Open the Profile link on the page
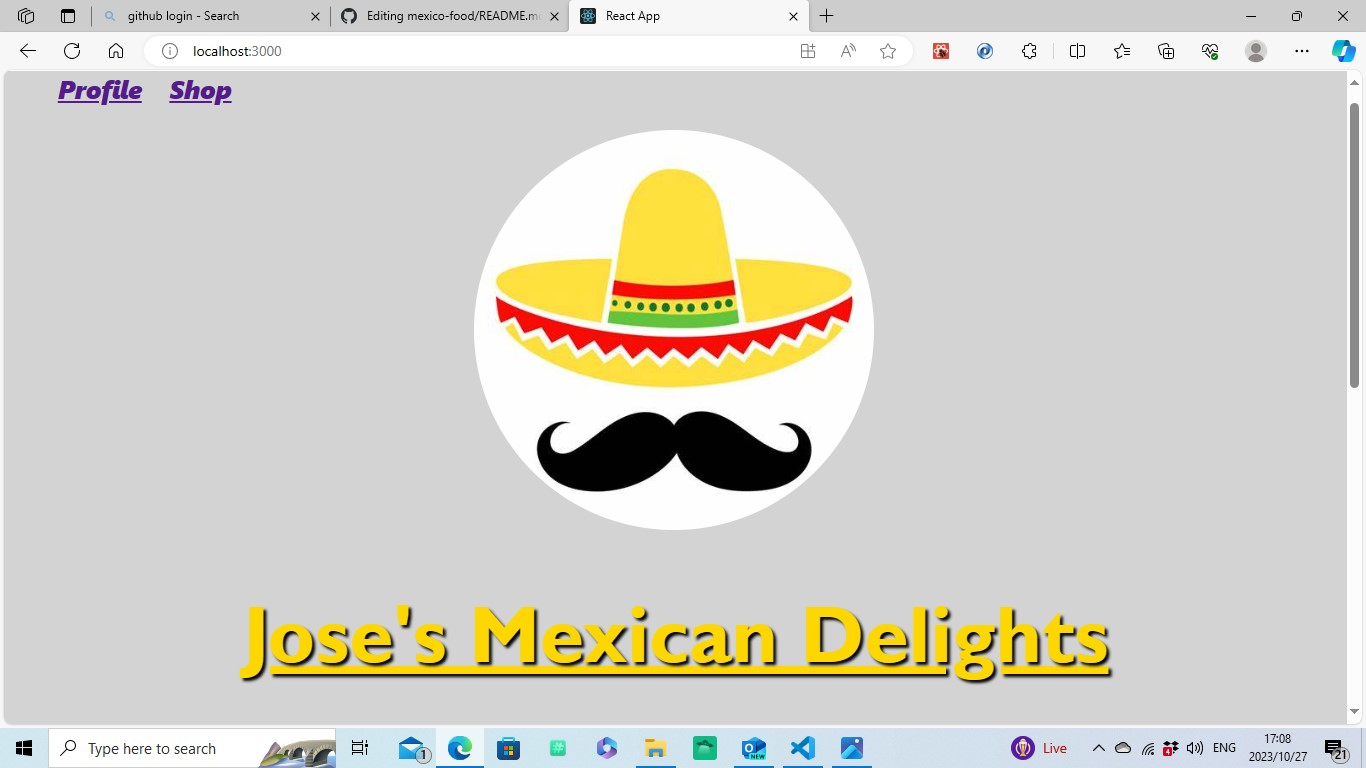Image resolution: width=1366 pixels, height=768 pixels. 99,90
